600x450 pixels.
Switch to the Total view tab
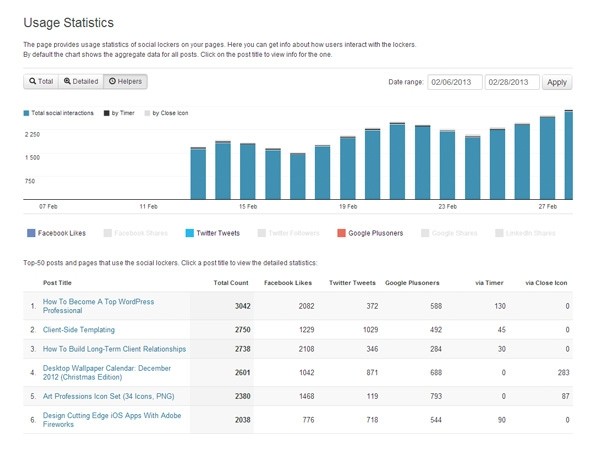[40, 80]
